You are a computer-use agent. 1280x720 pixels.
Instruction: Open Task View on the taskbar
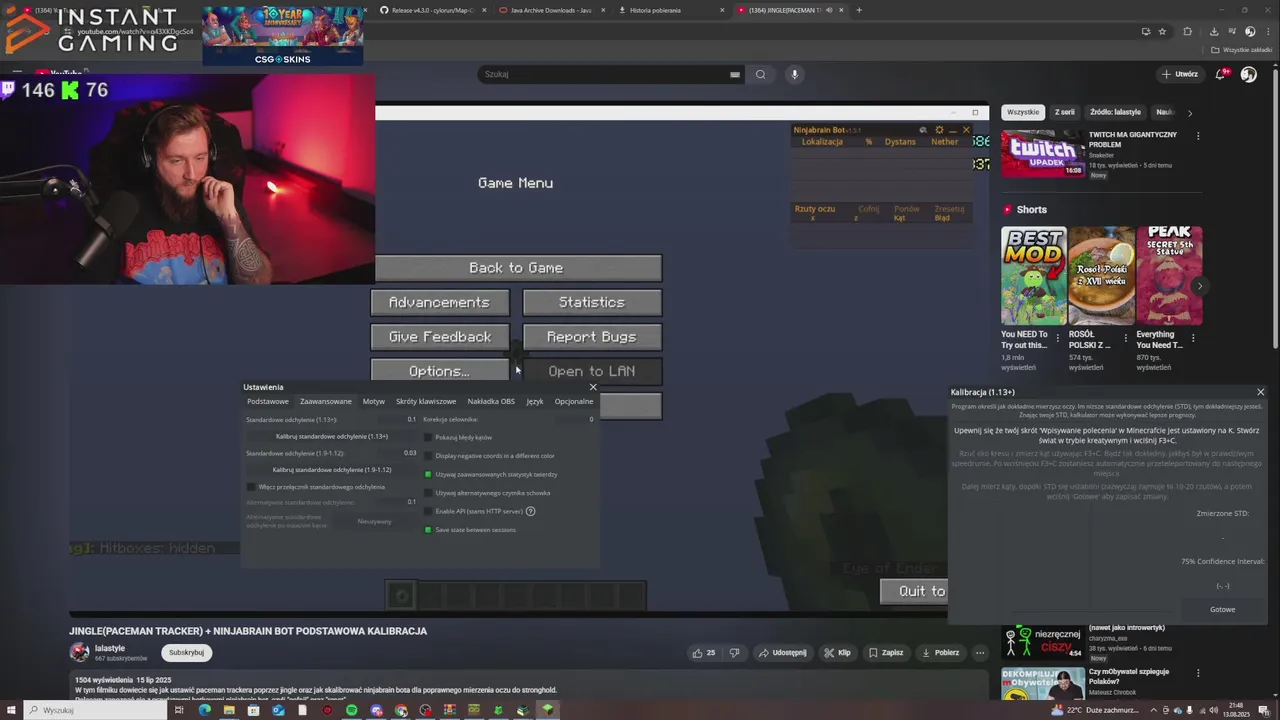(179, 710)
